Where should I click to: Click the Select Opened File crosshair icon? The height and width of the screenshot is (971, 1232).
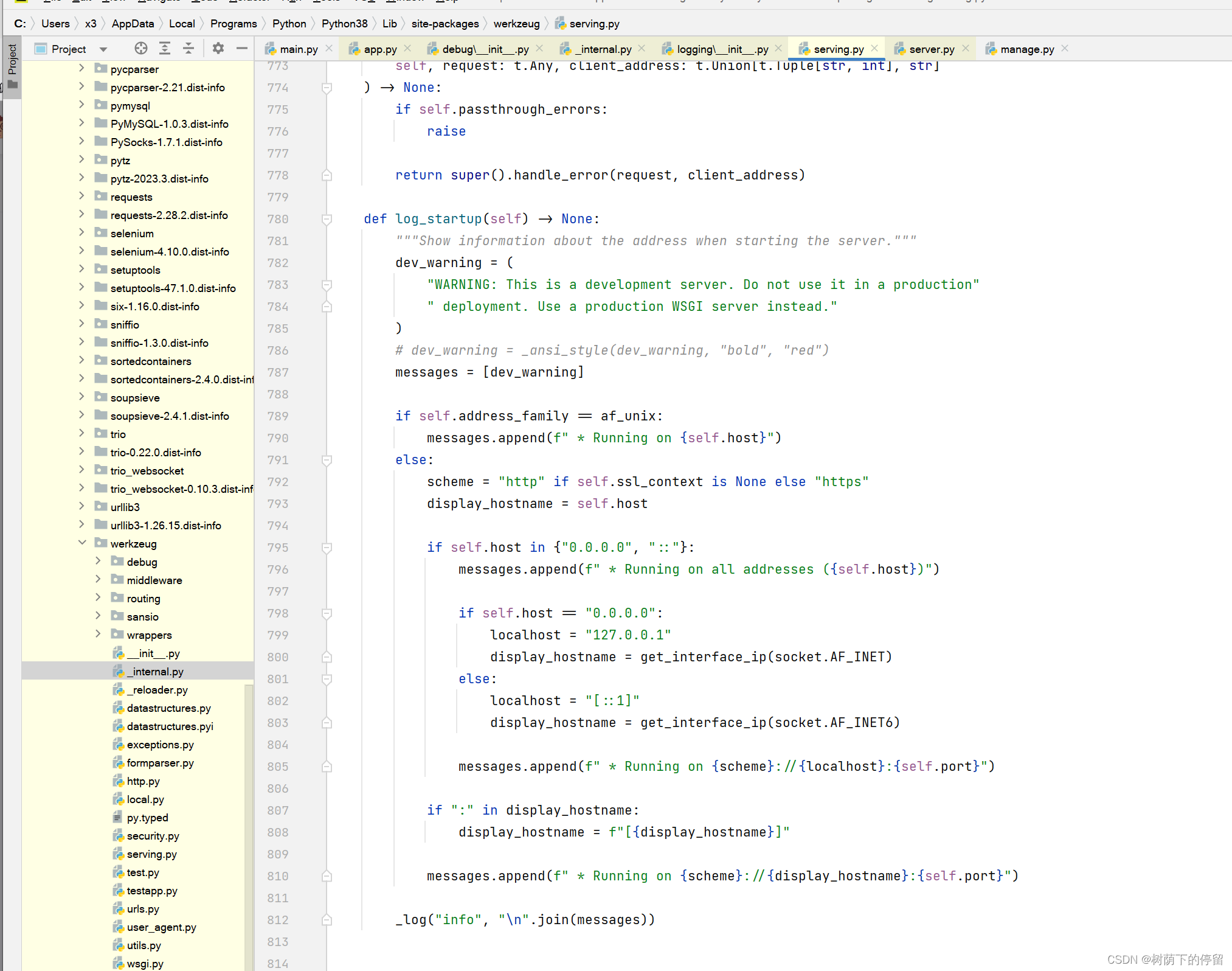click(x=140, y=49)
